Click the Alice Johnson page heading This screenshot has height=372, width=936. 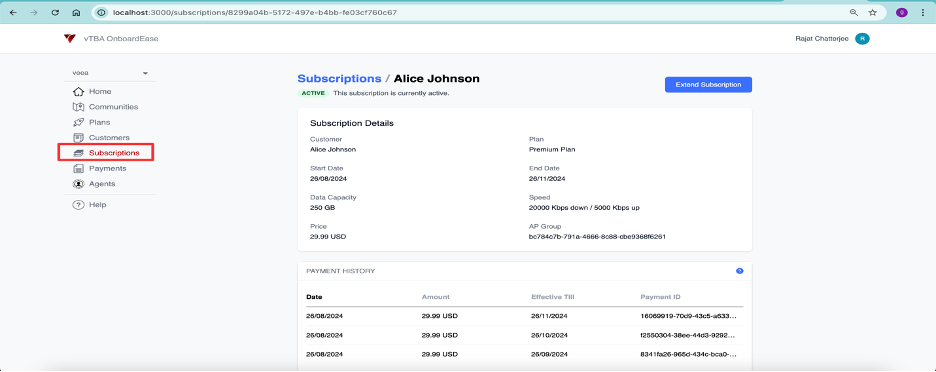click(436, 79)
